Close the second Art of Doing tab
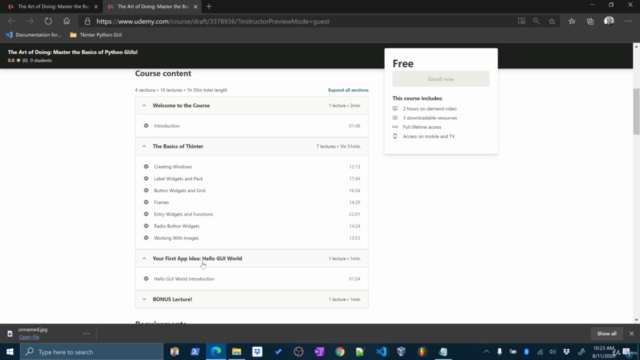The width and height of the screenshot is (640, 360). click(196, 7)
